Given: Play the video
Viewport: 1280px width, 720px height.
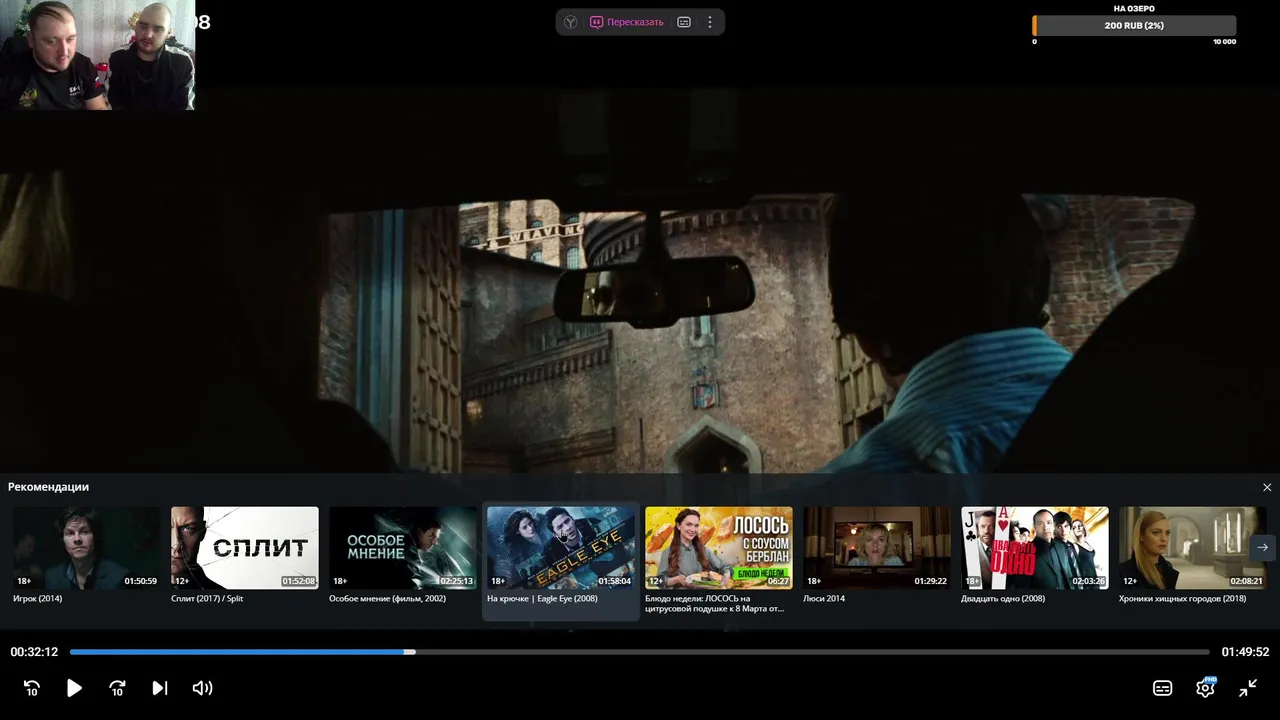Looking at the screenshot, I should pos(74,688).
